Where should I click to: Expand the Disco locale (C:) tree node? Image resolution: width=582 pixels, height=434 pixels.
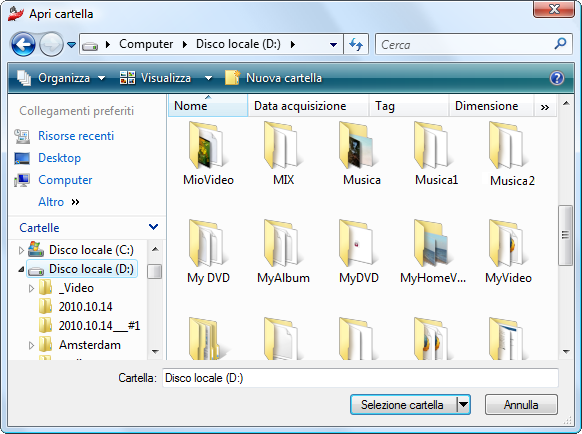pyautogui.click(x=21, y=251)
